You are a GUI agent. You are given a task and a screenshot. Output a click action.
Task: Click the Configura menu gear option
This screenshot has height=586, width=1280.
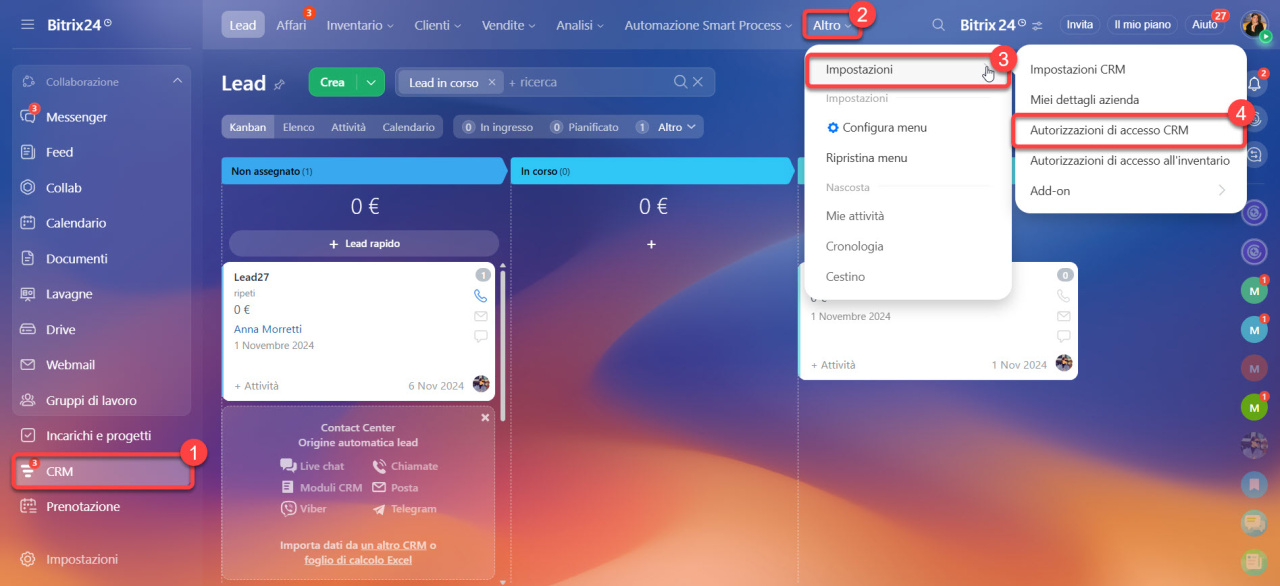[x=876, y=128]
